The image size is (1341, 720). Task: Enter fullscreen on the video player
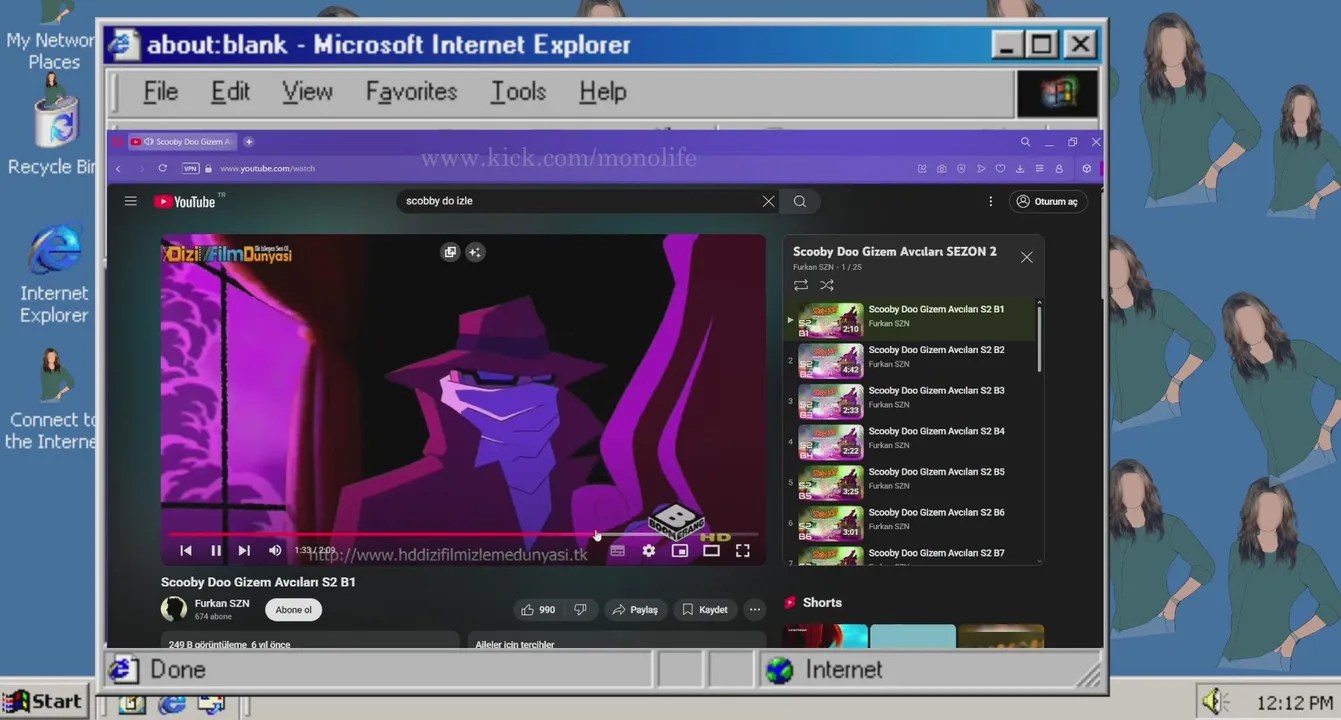tap(743, 550)
